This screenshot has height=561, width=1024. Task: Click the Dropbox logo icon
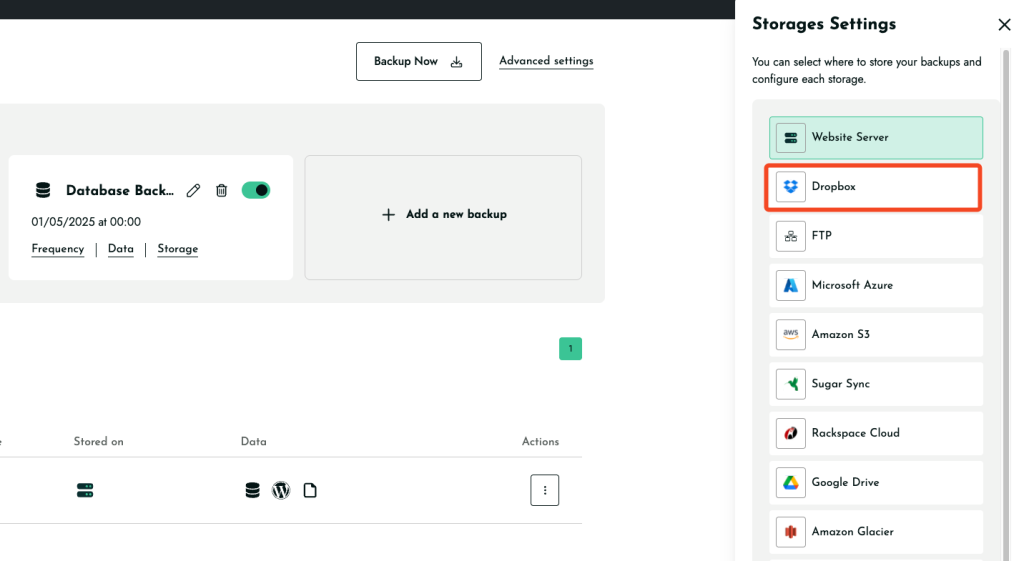point(791,187)
